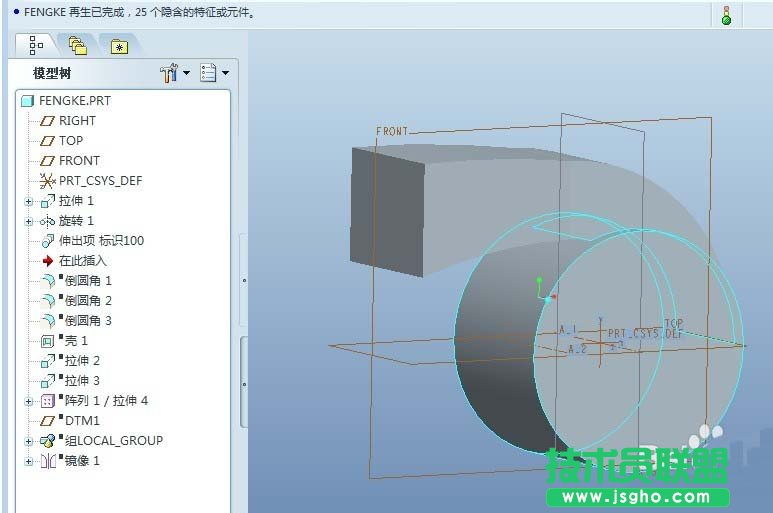Expand the dropdown arrow beside the Settings icon
This screenshot has width=773, height=513.
[186, 73]
